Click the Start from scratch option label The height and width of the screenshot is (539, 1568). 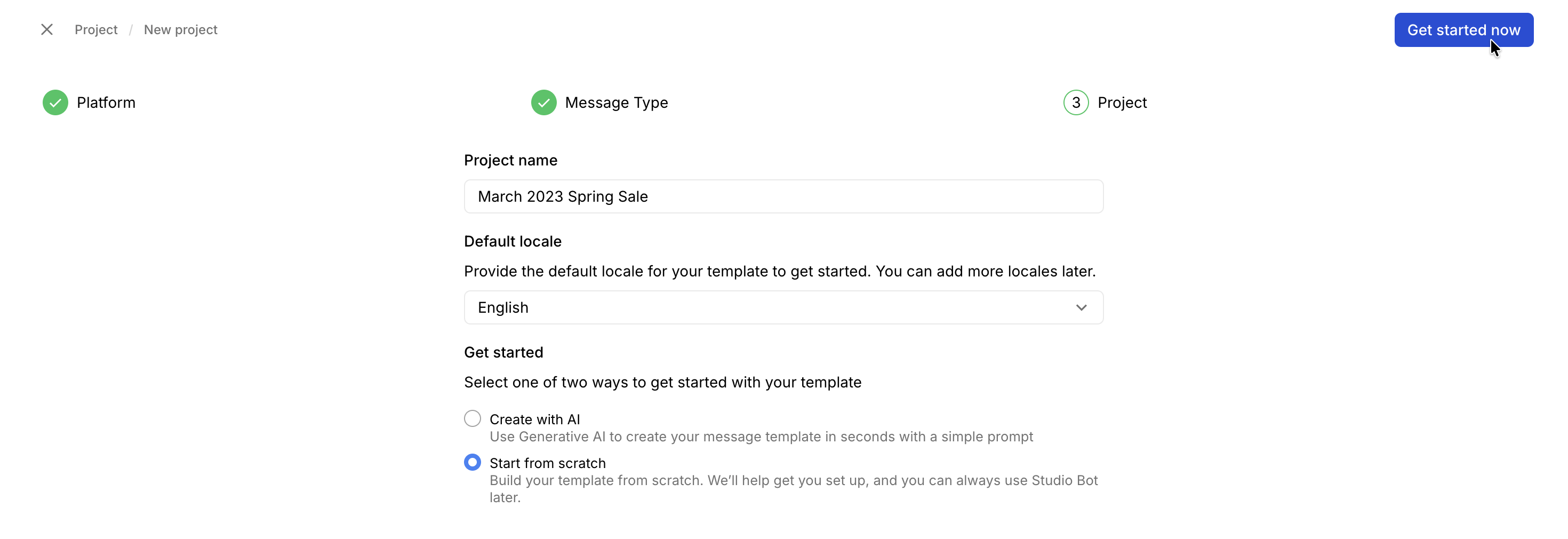pos(547,463)
